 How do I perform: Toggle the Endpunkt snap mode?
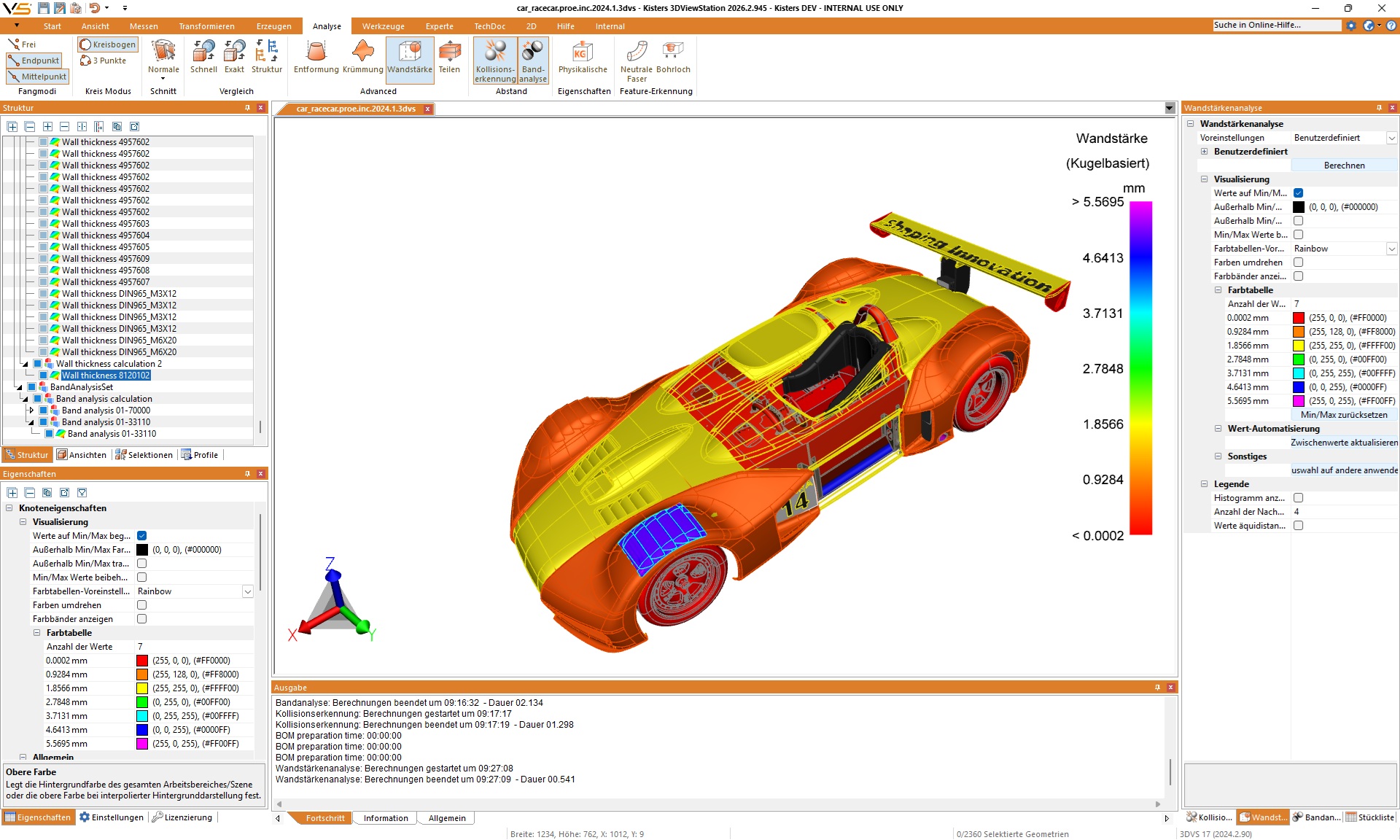tap(34, 61)
